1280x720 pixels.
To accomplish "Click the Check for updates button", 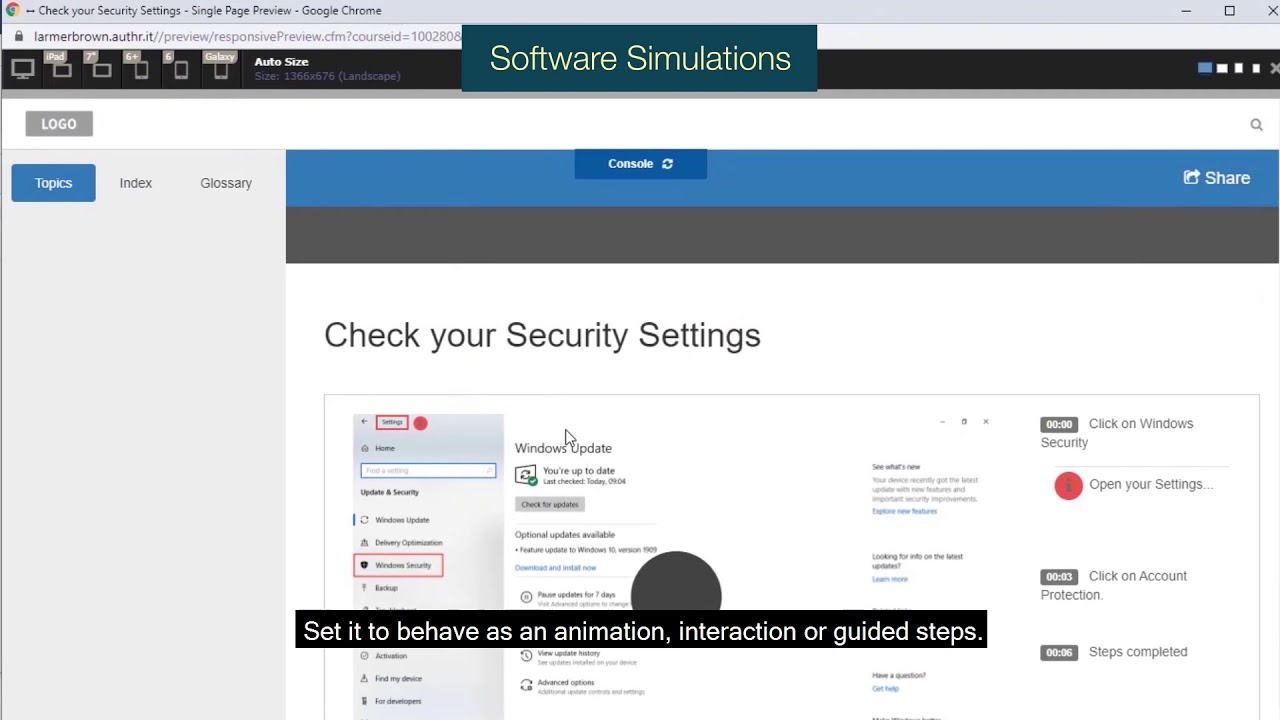I will (550, 504).
